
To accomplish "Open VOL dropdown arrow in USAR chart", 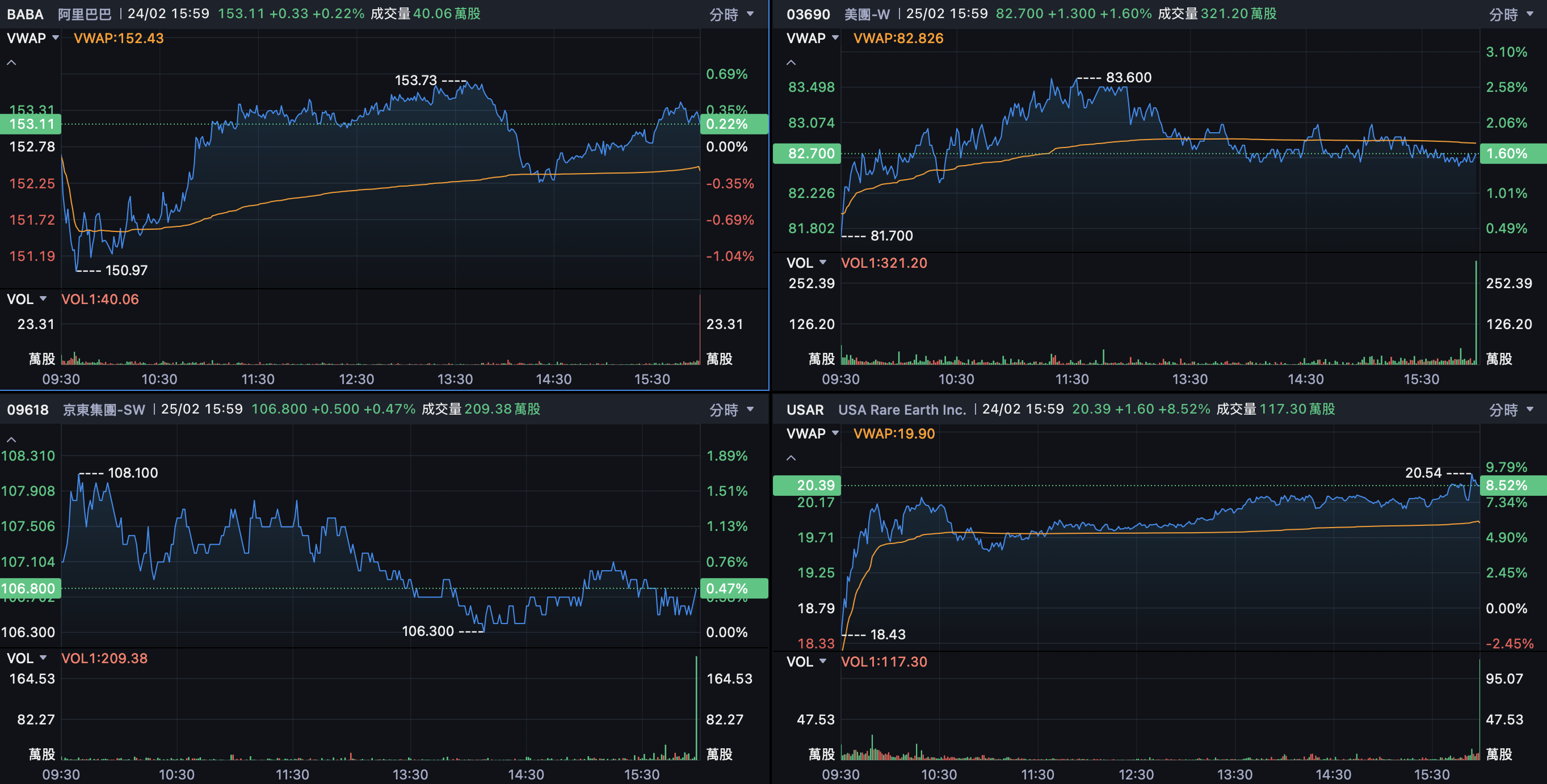I will pyautogui.click(x=822, y=661).
